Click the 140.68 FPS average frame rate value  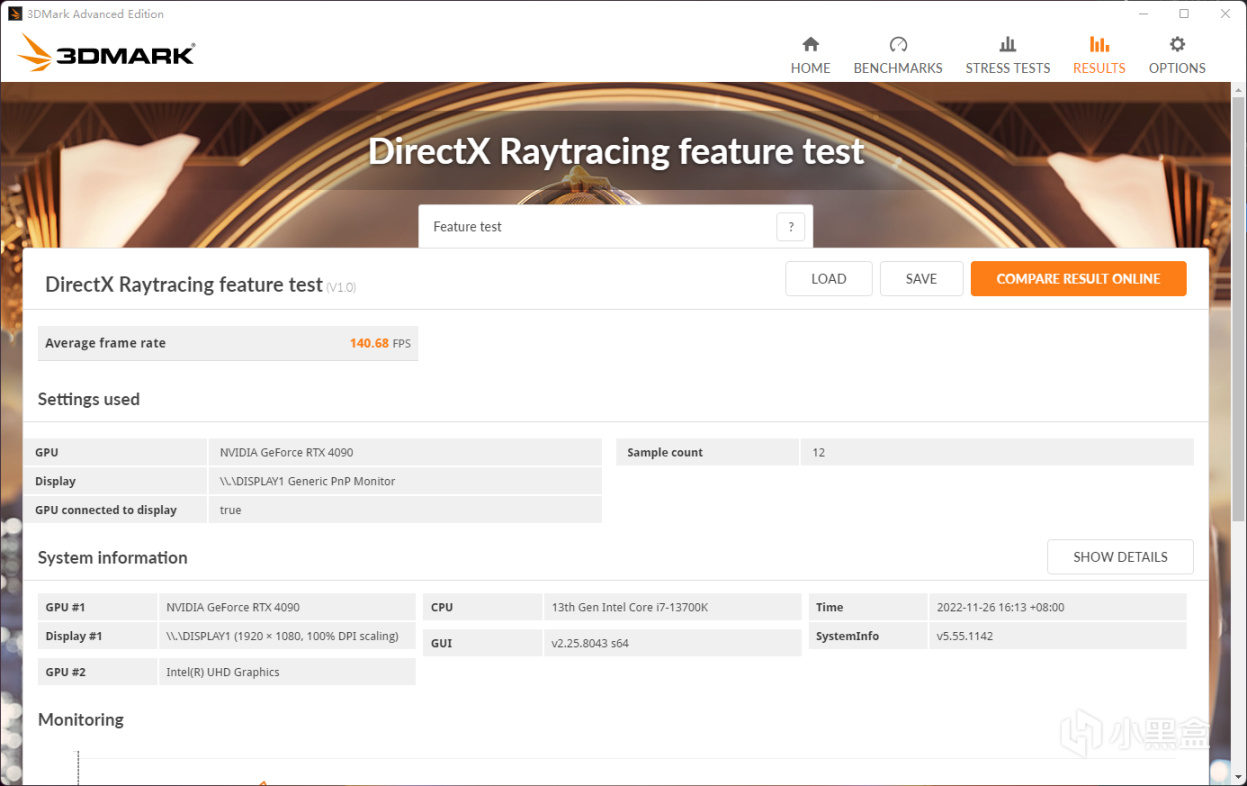tap(380, 343)
